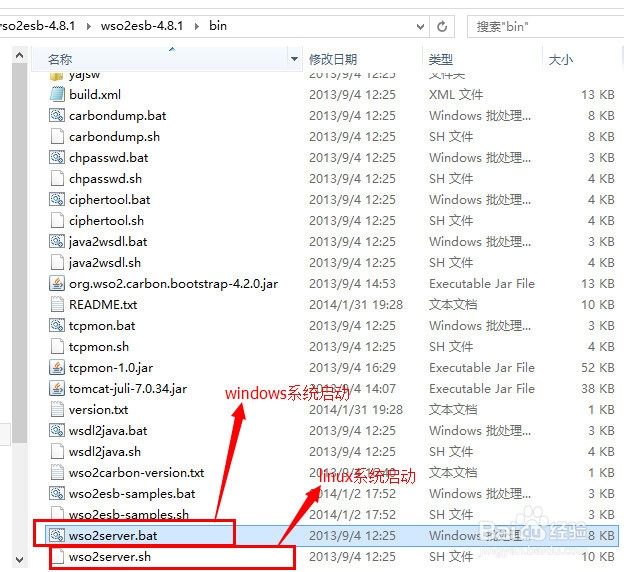Click the java2wsdl.sh file icon
The height and width of the screenshot is (572, 624).
(57, 262)
